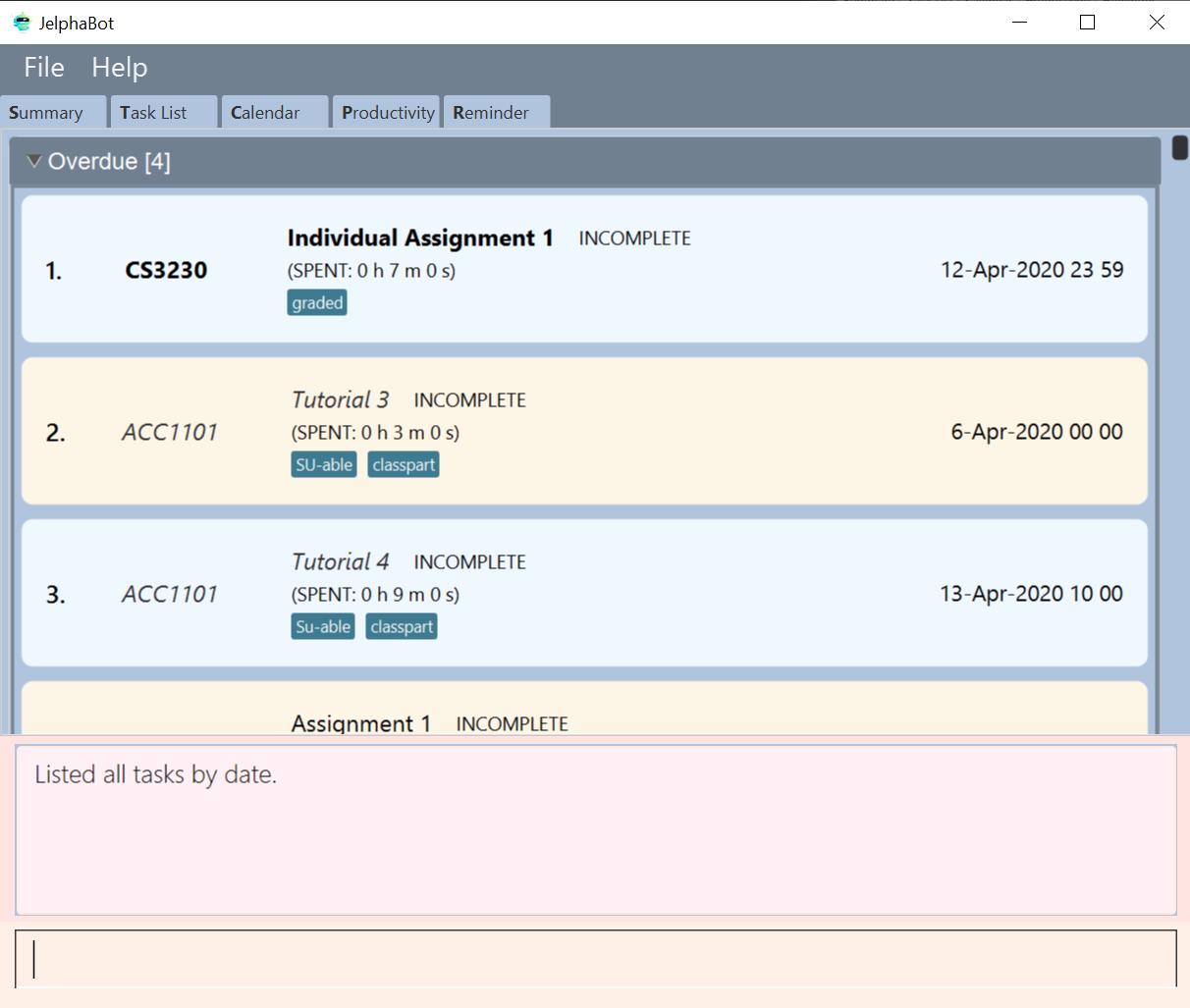Select the 'Tutorial 3' task title
This screenshot has width=1190, height=1008.
[x=340, y=400]
